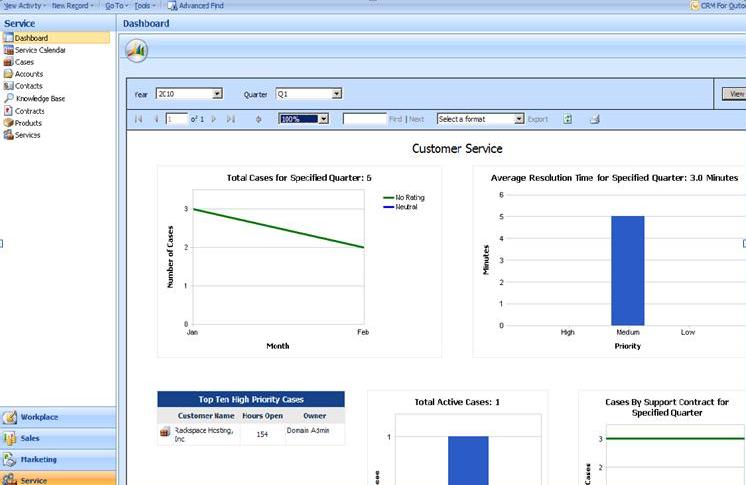Open the Cases list from the sidebar
This screenshot has width=746, height=485.
pyautogui.click(x=24, y=62)
